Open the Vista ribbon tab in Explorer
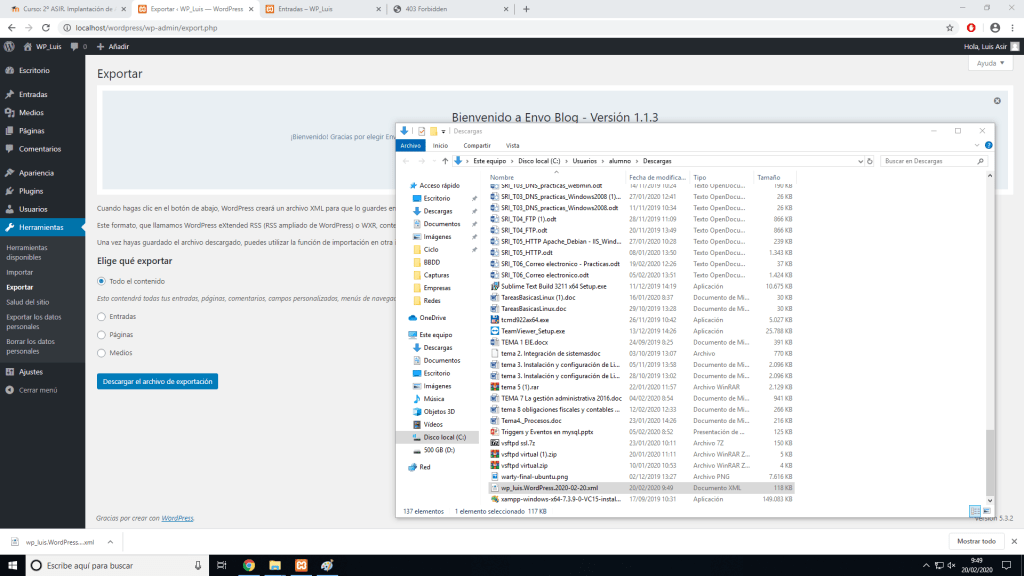 point(512,145)
